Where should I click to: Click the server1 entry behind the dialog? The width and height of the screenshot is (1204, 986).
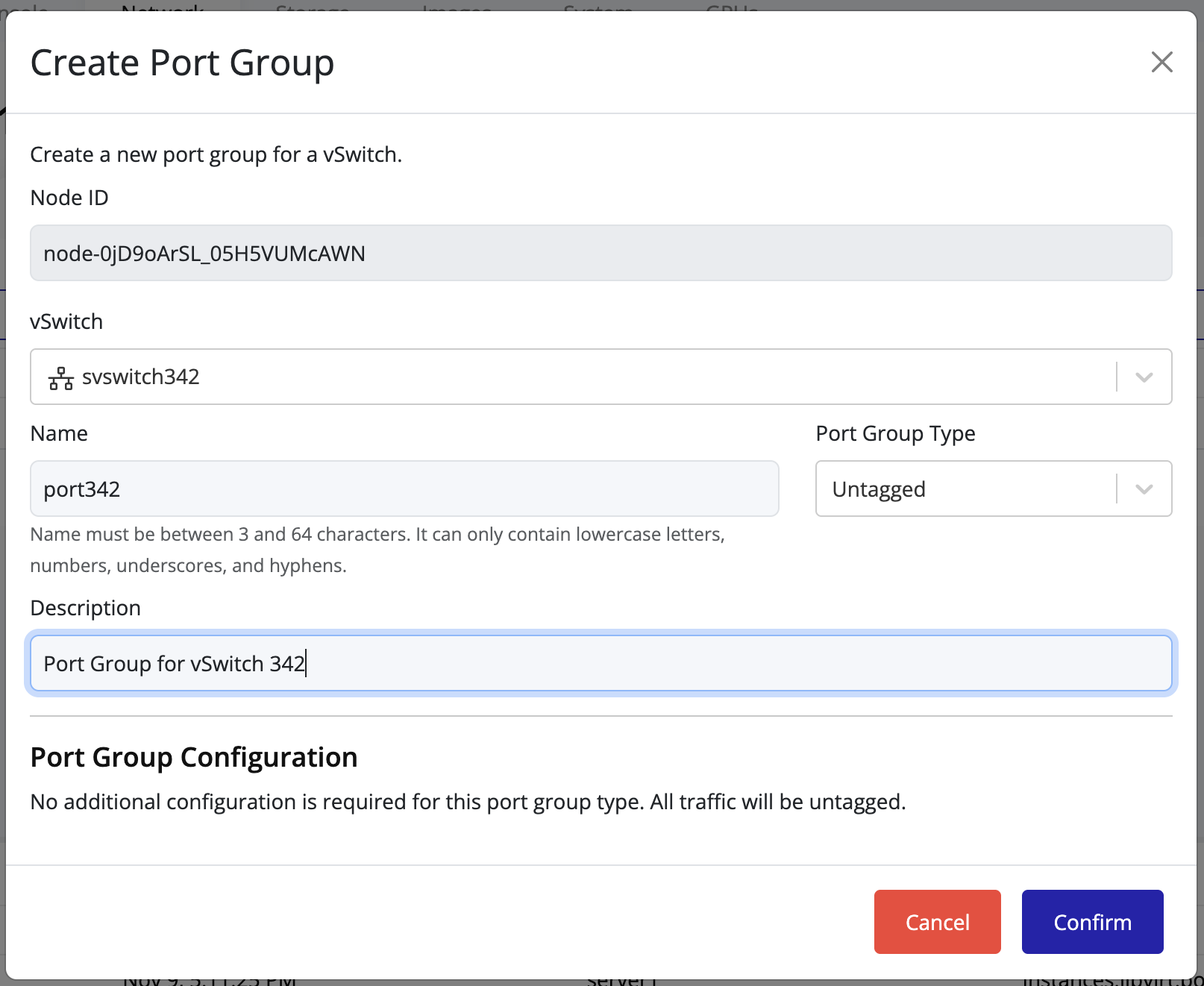point(621,980)
